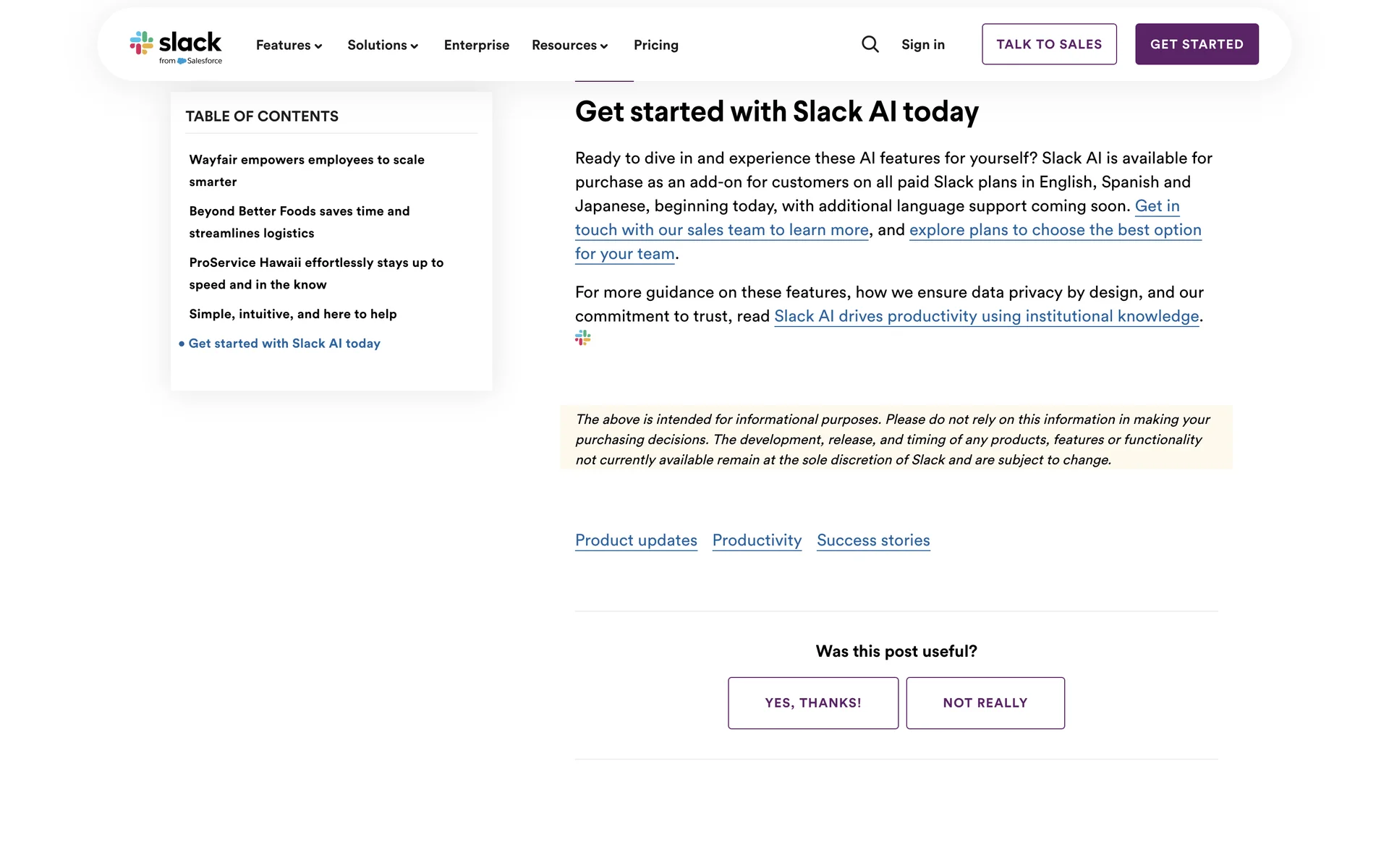The height and width of the screenshot is (868, 1389).
Task: Click 'Yes, Thanks!' feedback button
Action: point(813,703)
